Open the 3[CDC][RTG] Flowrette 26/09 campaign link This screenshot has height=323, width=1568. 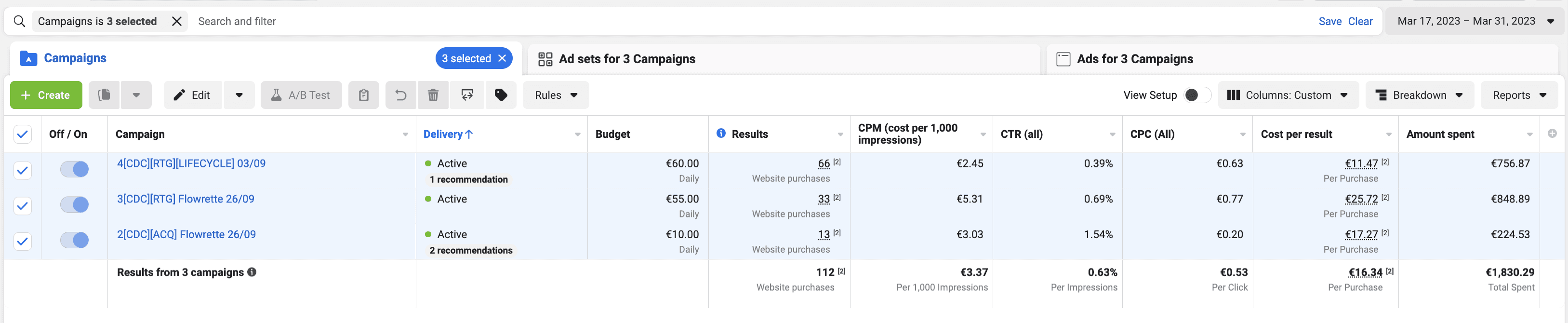pyautogui.click(x=186, y=199)
